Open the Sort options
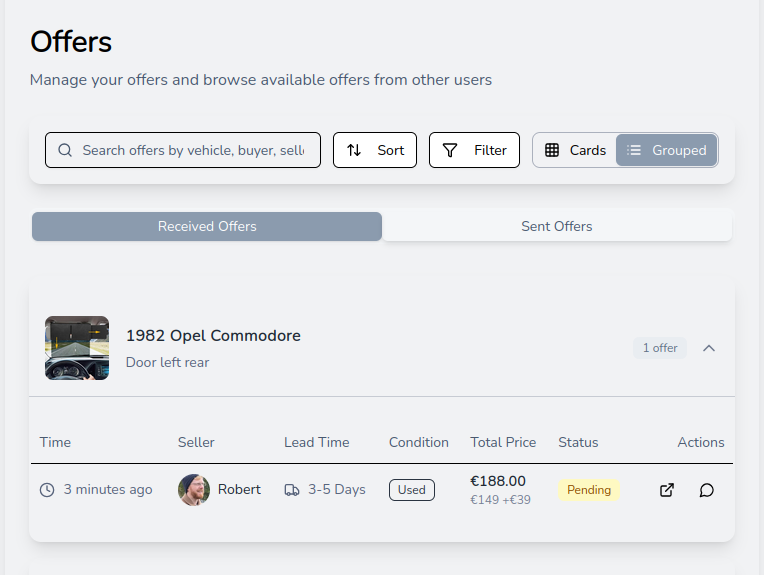The height and width of the screenshot is (575, 764). 375,150
